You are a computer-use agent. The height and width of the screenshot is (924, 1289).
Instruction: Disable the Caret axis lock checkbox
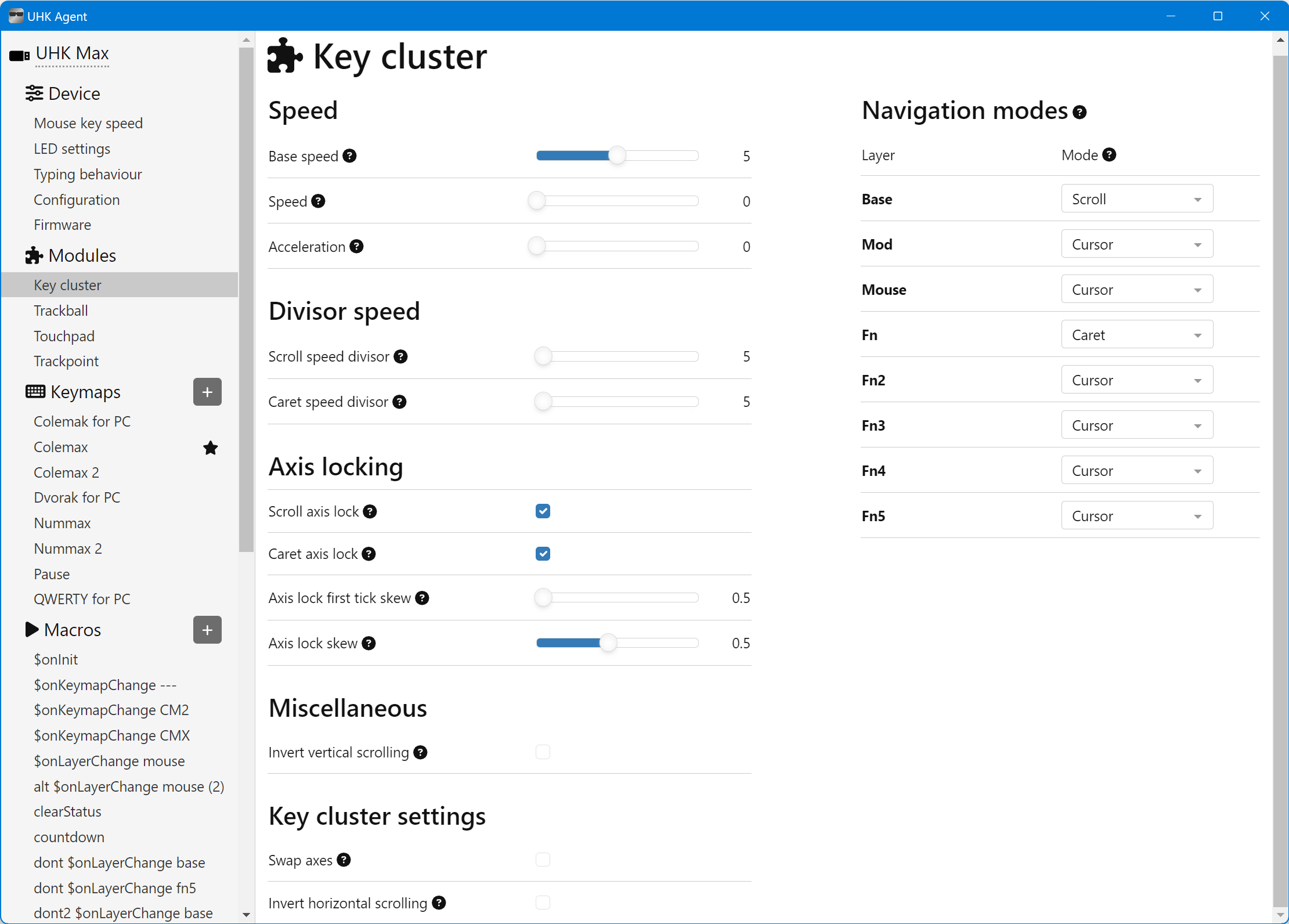[543, 554]
